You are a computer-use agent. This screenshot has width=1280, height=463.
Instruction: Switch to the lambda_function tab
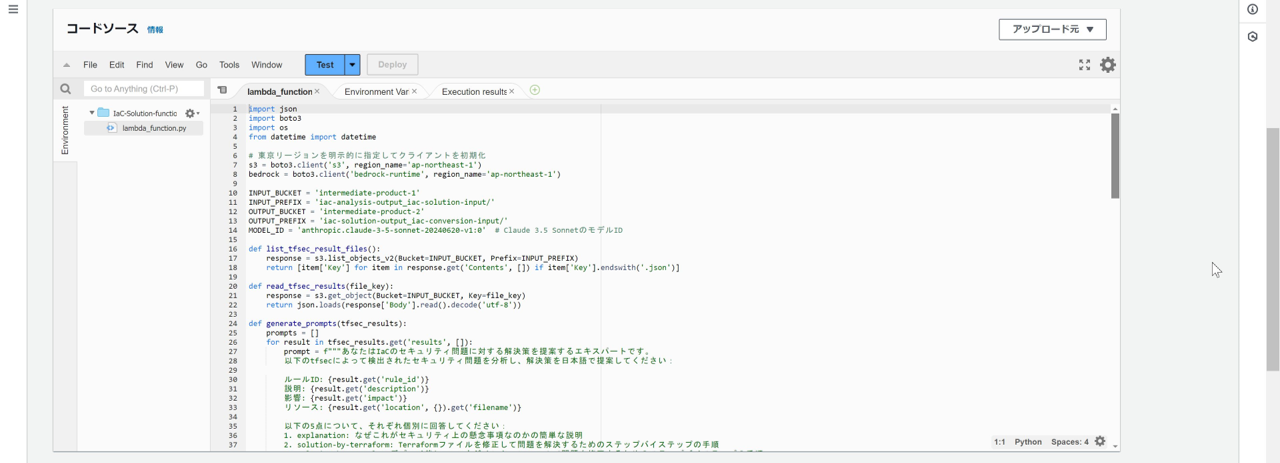(x=280, y=91)
